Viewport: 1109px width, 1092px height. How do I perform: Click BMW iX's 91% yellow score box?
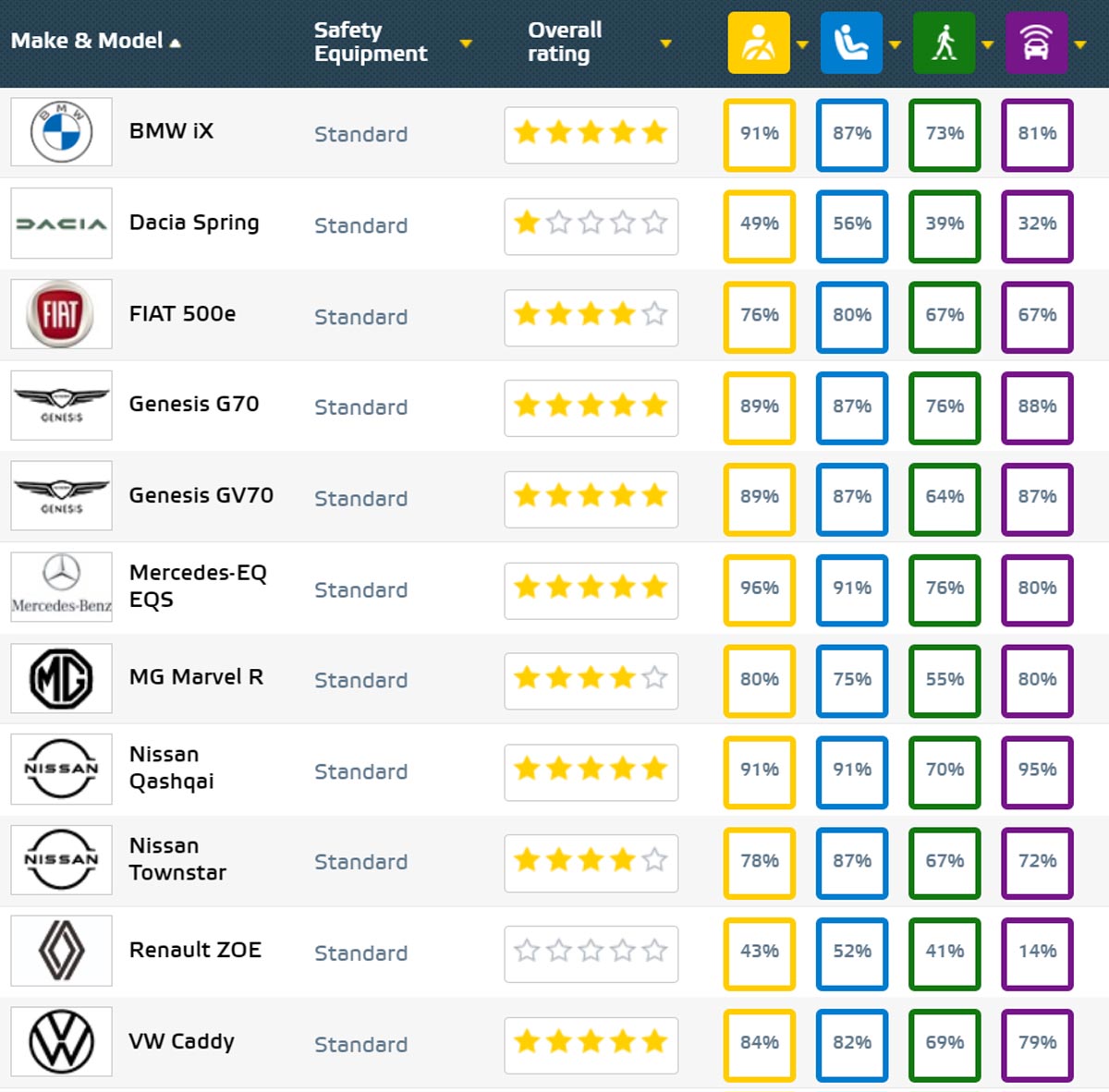click(759, 134)
